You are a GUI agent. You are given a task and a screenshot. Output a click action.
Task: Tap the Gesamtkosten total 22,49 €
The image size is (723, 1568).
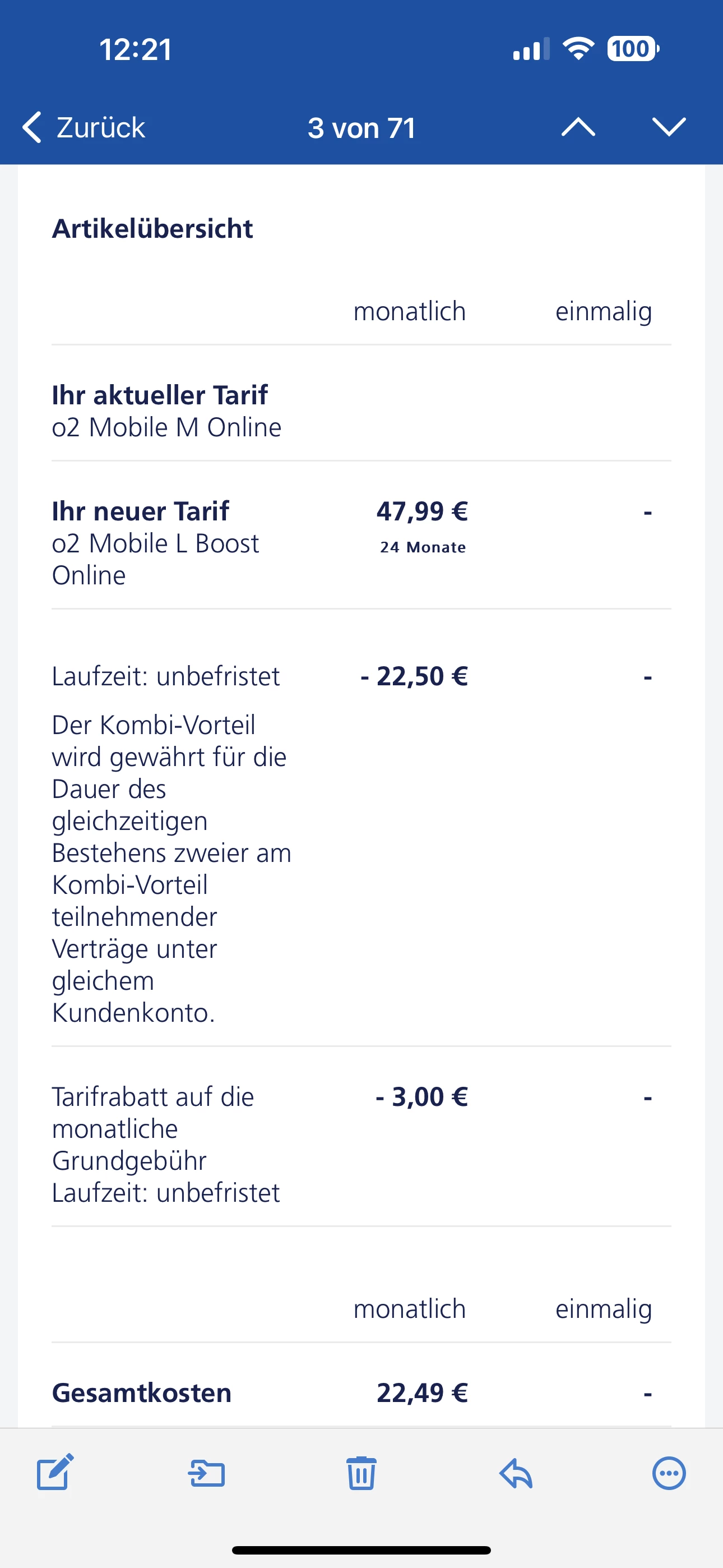[421, 1392]
